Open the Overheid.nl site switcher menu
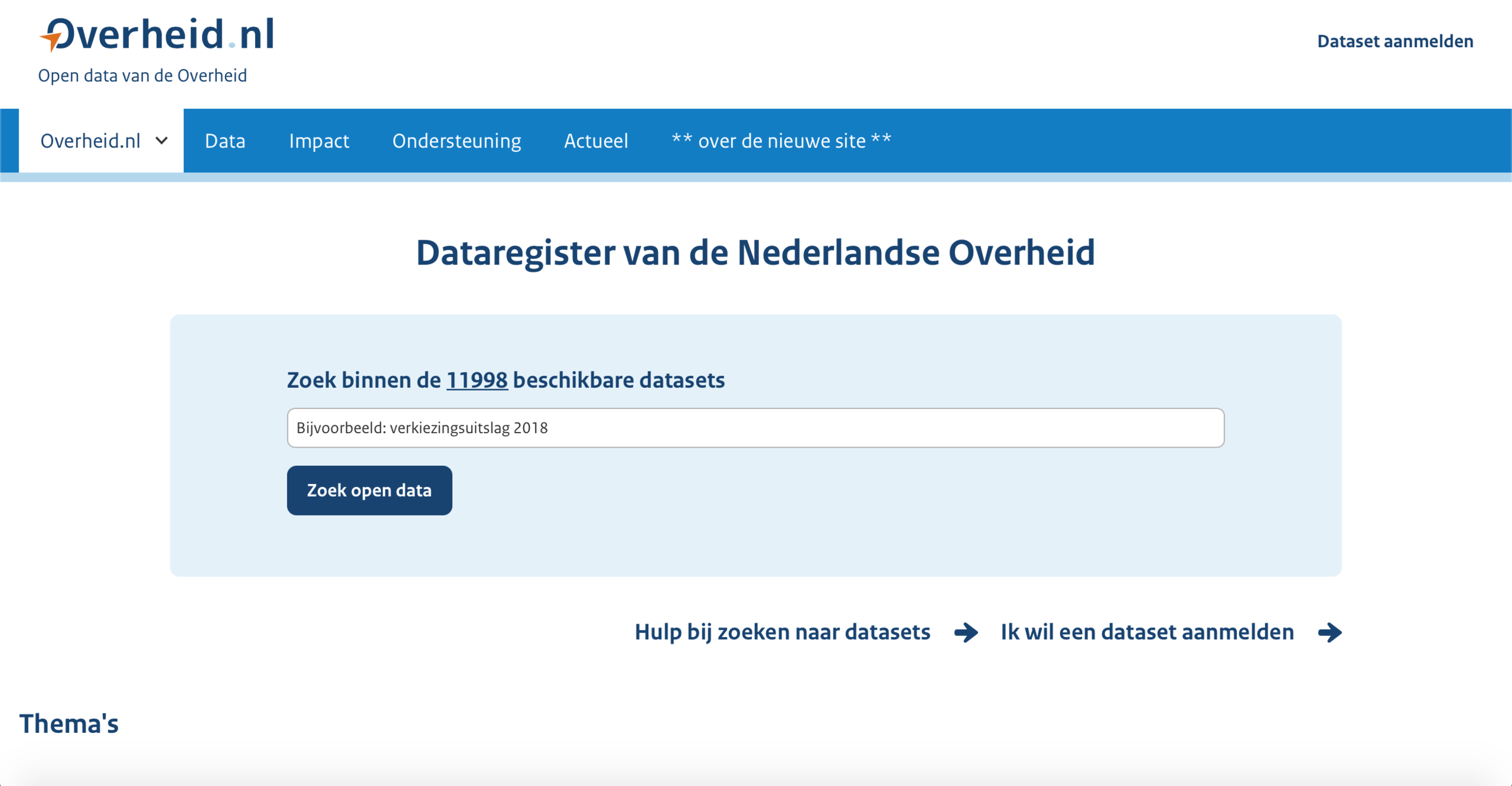1512x786 pixels. [91, 141]
